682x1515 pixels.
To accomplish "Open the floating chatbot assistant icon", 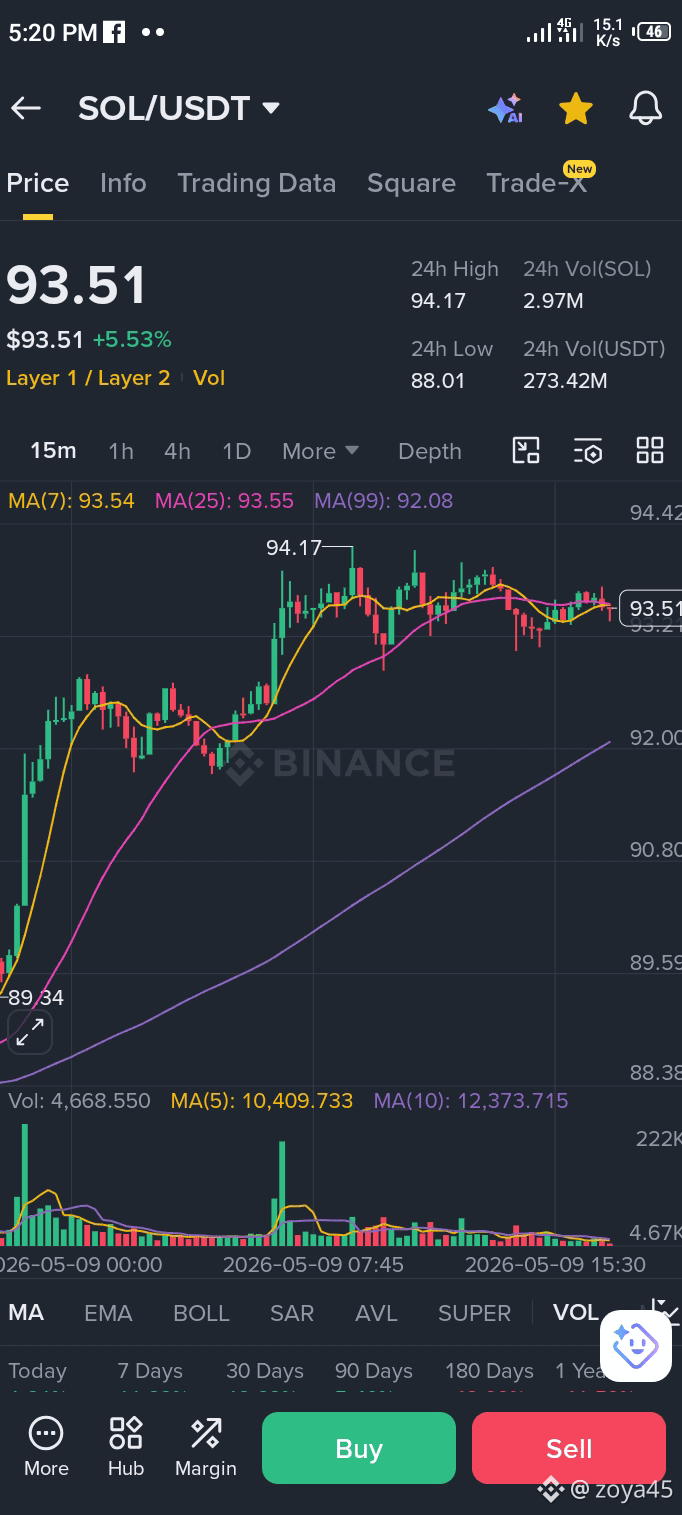I will tap(636, 1345).
